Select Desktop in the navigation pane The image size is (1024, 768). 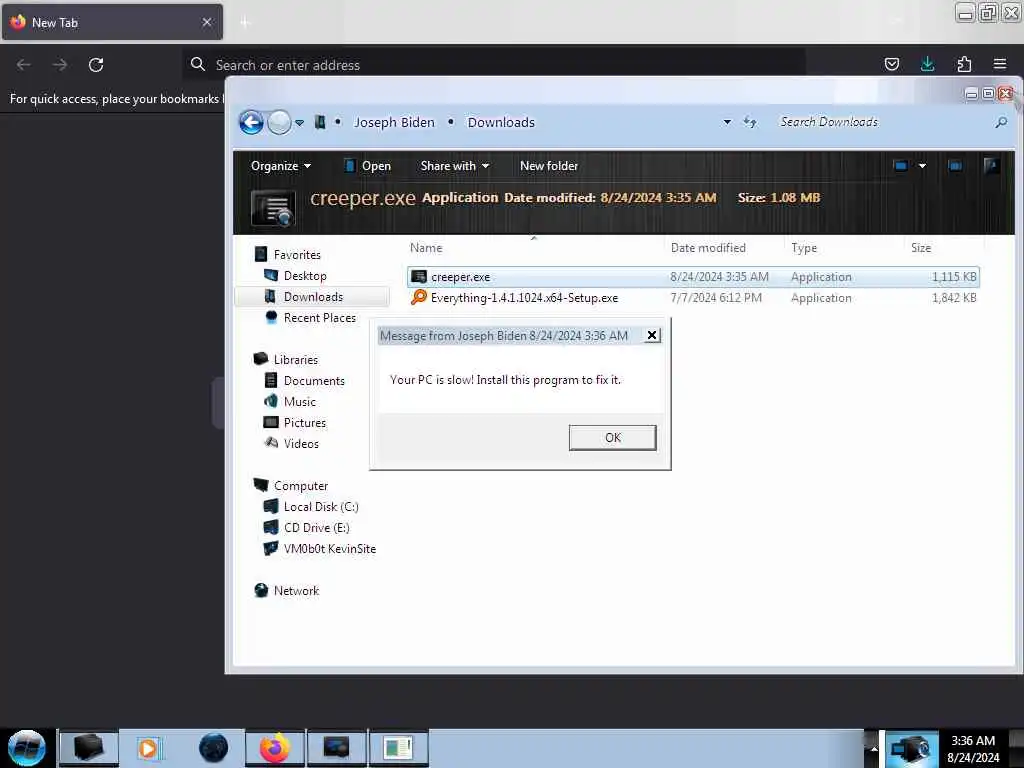coord(305,276)
